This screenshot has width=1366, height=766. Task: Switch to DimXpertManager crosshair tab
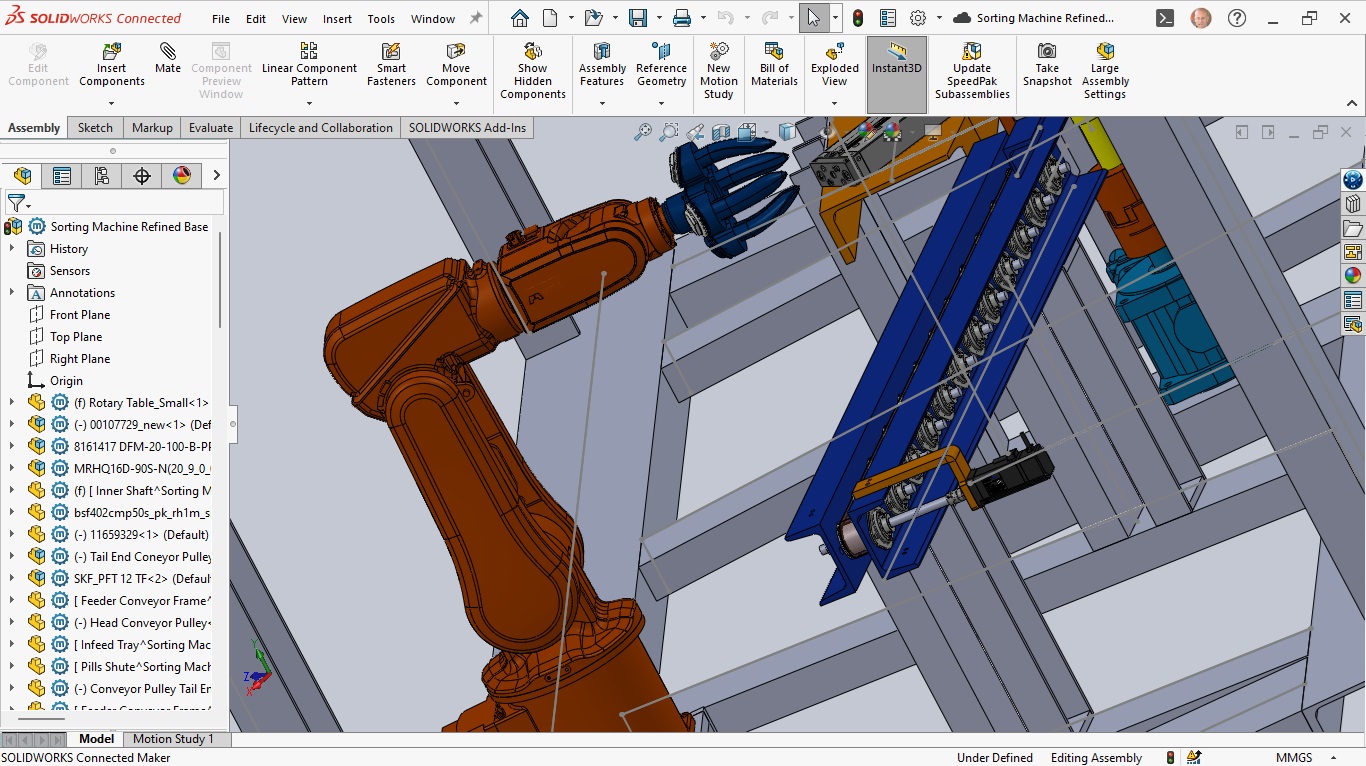tap(142, 176)
